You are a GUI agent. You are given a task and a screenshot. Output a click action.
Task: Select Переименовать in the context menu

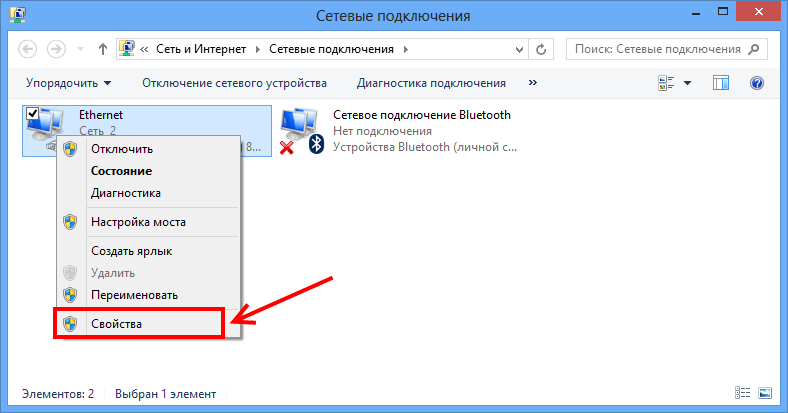click(134, 295)
